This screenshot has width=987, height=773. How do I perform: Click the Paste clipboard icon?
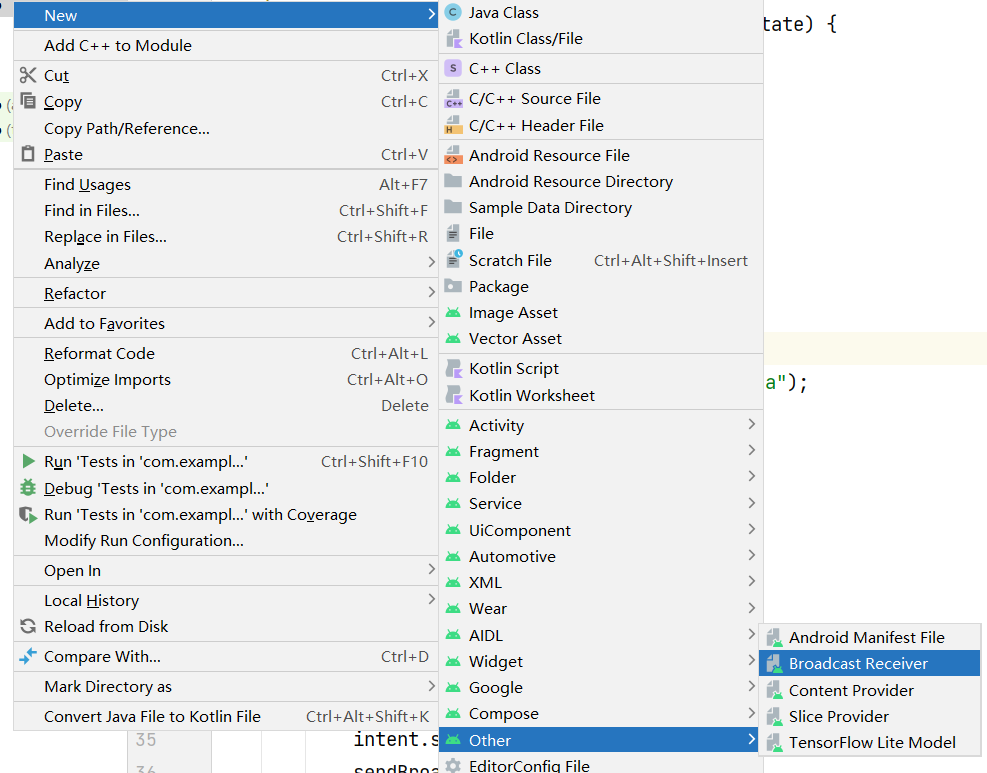pos(28,154)
